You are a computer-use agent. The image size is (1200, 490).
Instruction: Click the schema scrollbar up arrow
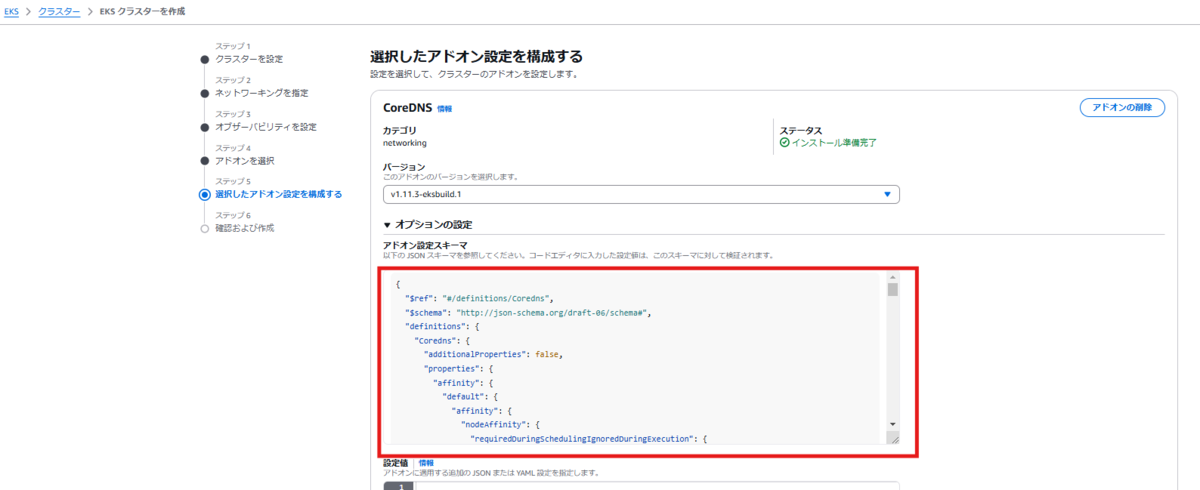pos(892,277)
